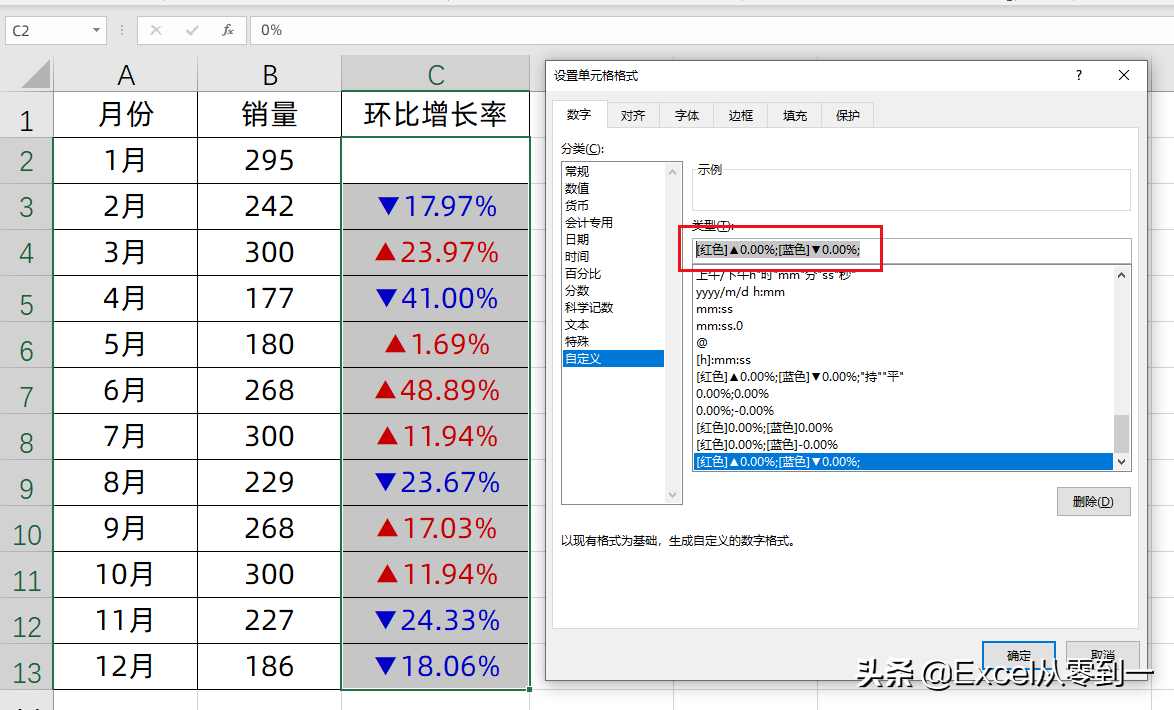Viewport: 1174px width, 710px height.
Task: Switch to the 对齐 tab
Action: point(633,115)
